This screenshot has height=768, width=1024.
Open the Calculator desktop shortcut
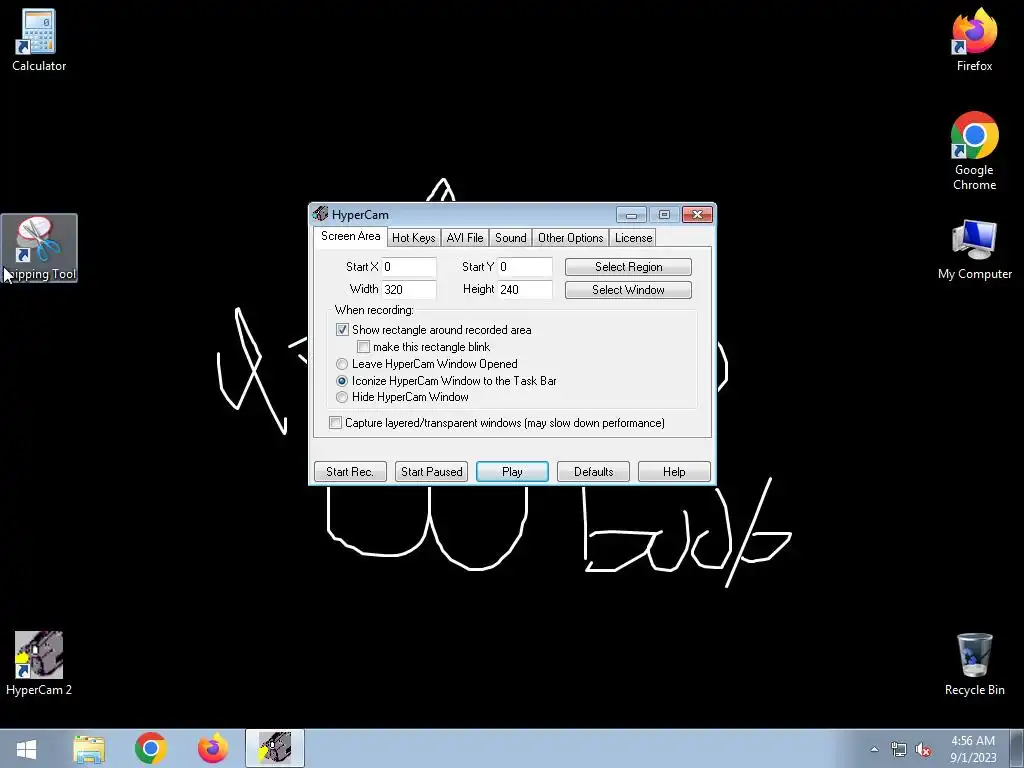(39, 40)
